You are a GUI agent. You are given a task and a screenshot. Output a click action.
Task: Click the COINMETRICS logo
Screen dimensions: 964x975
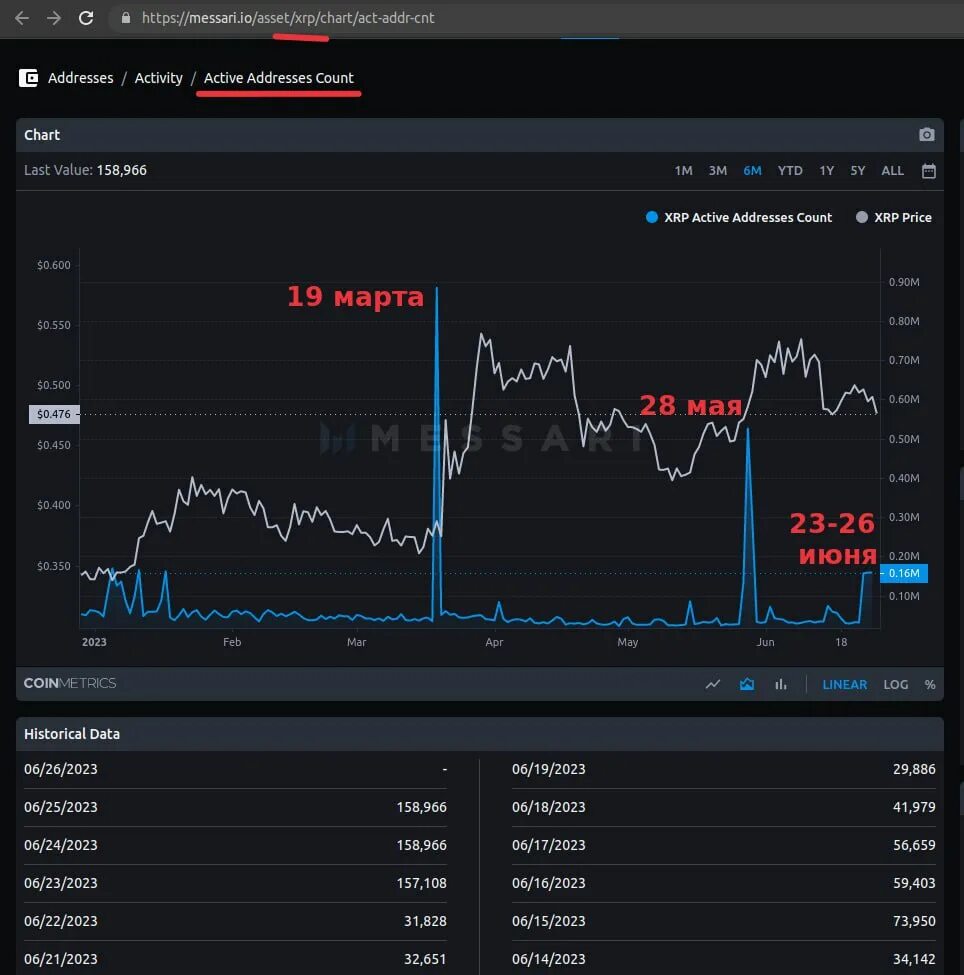click(x=70, y=683)
